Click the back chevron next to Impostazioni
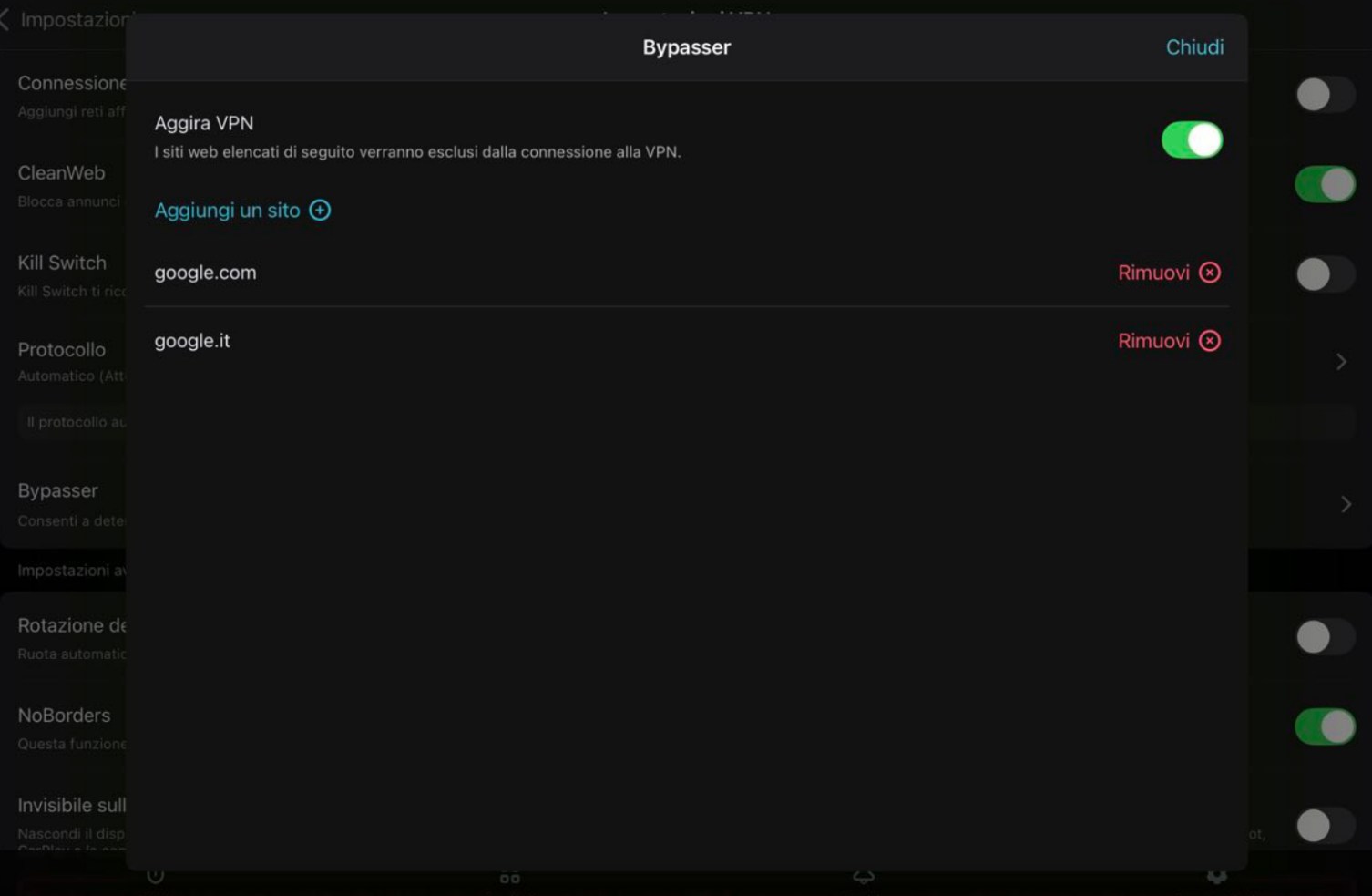Screen dimensions: 1372x896 [x=7, y=20]
